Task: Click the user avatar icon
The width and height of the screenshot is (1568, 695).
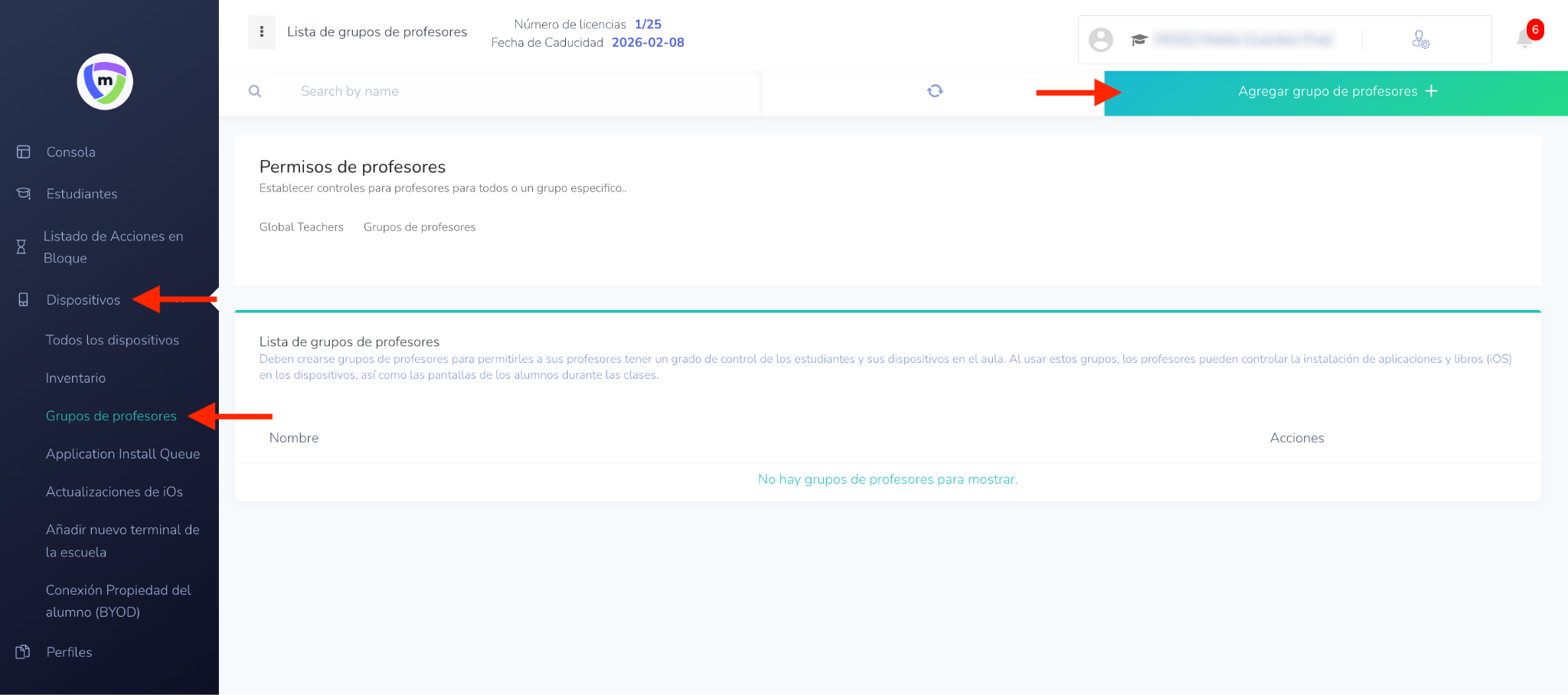Action: point(1101,40)
